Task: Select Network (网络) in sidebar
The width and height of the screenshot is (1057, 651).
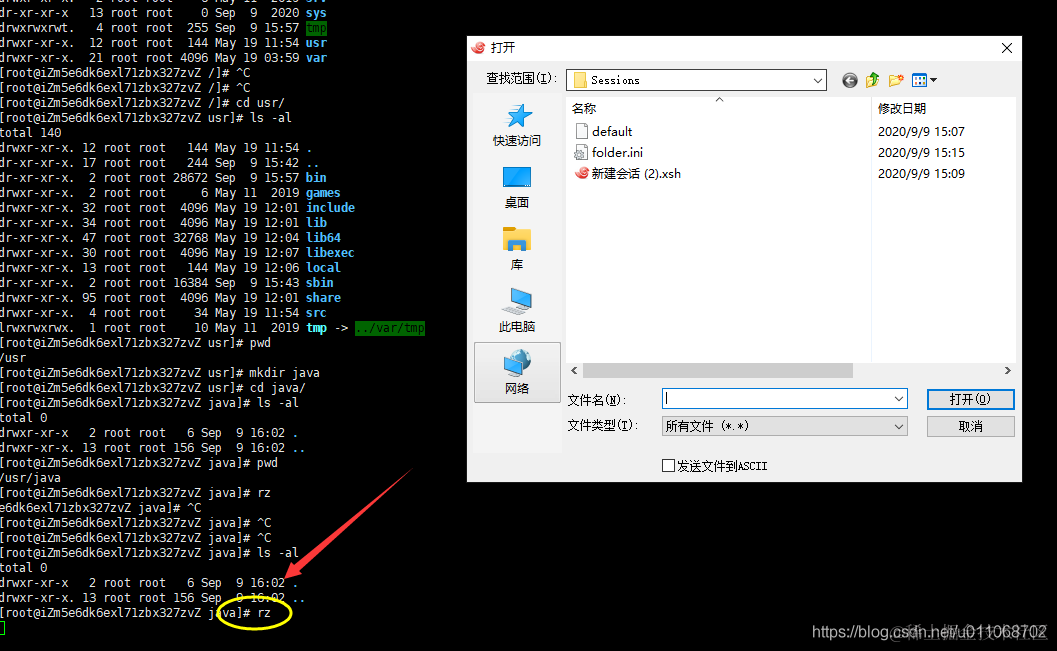Action: (x=517, y=372)
